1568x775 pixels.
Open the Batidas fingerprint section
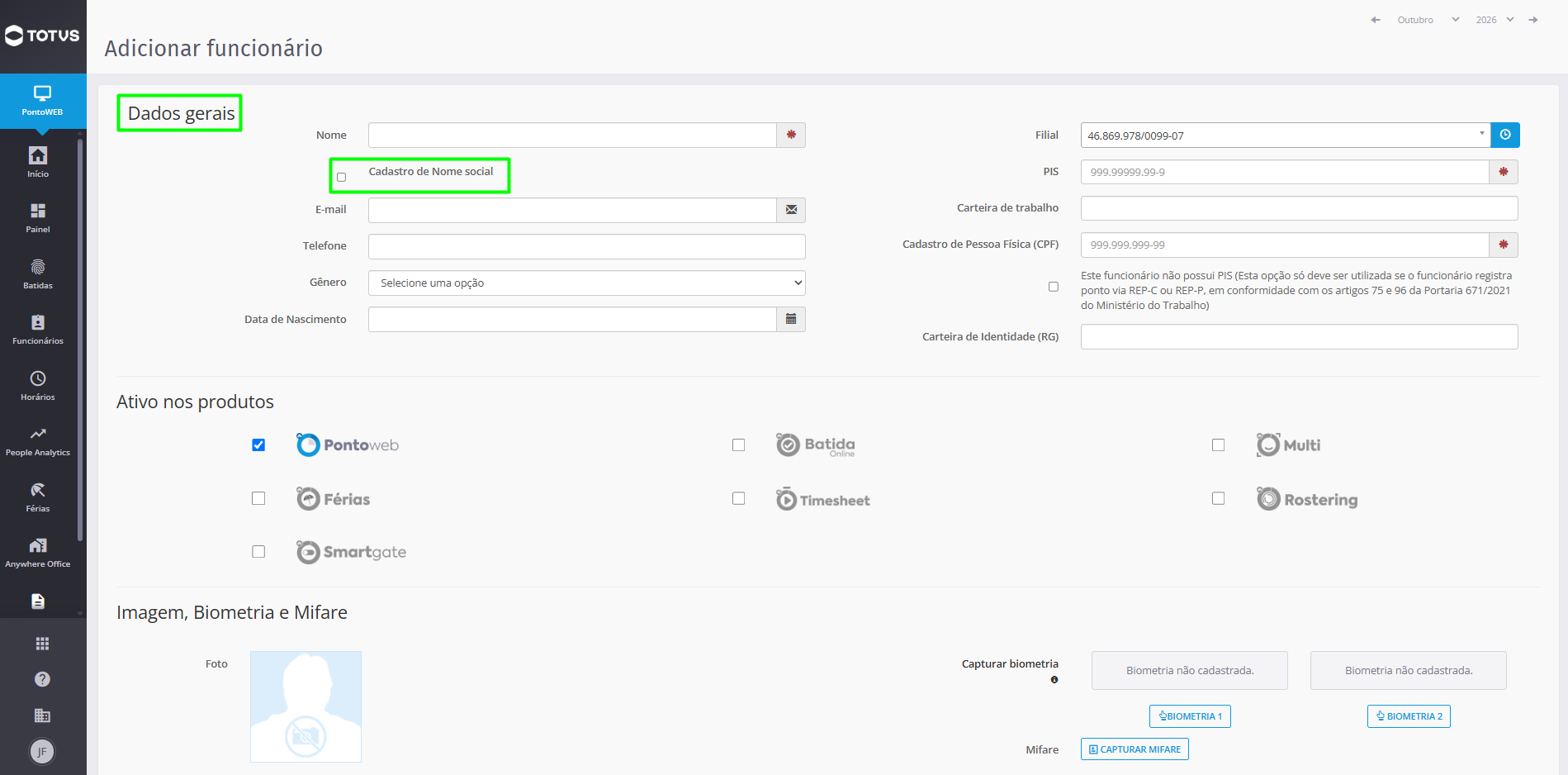(38, 274)
